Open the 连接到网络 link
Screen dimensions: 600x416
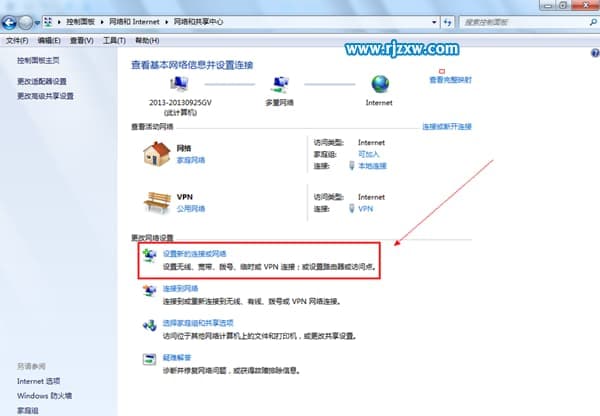181,289
